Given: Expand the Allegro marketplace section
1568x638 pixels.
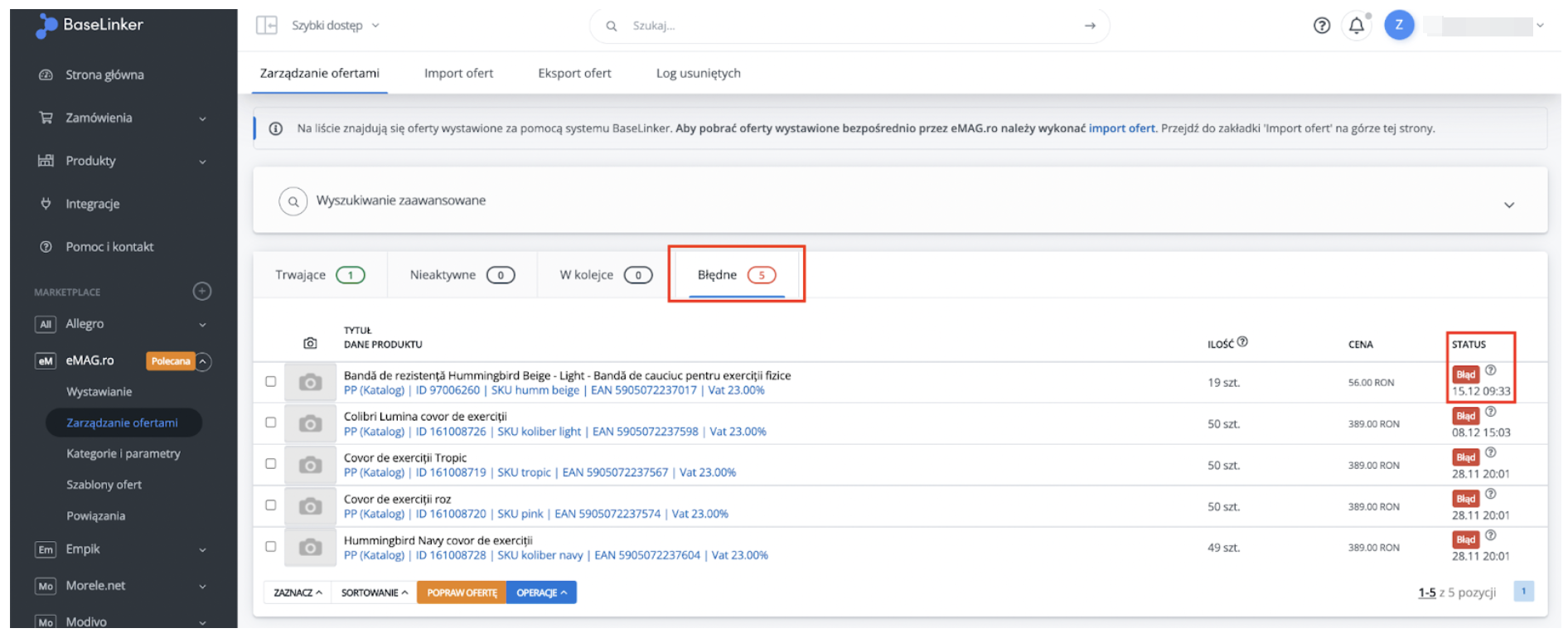Looking at the screenshot, I should point(202,325).
